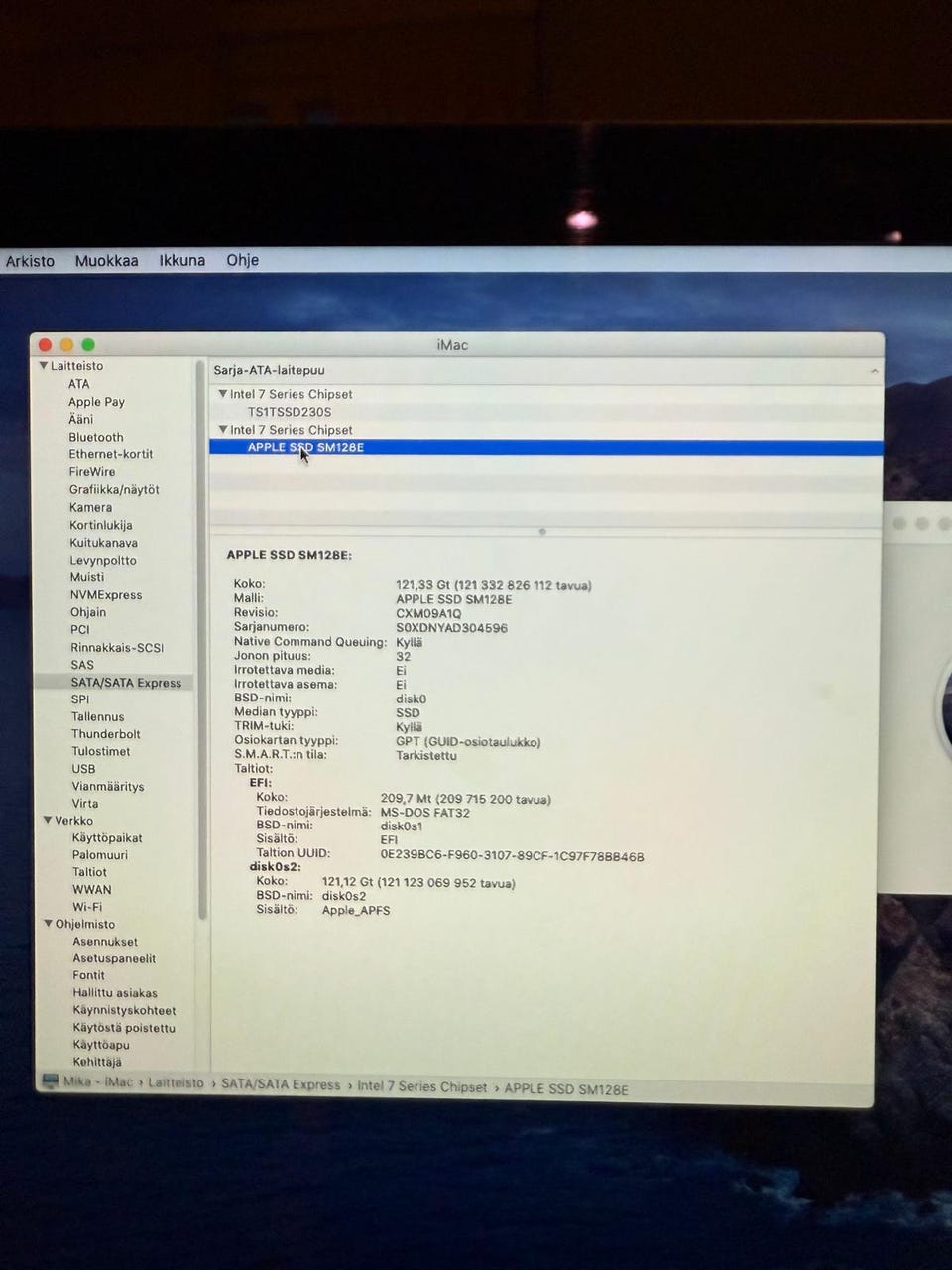
Task: Select SATA/SATA Express in the sidebar
Action: pyautogui.click(x=126, y=683)
